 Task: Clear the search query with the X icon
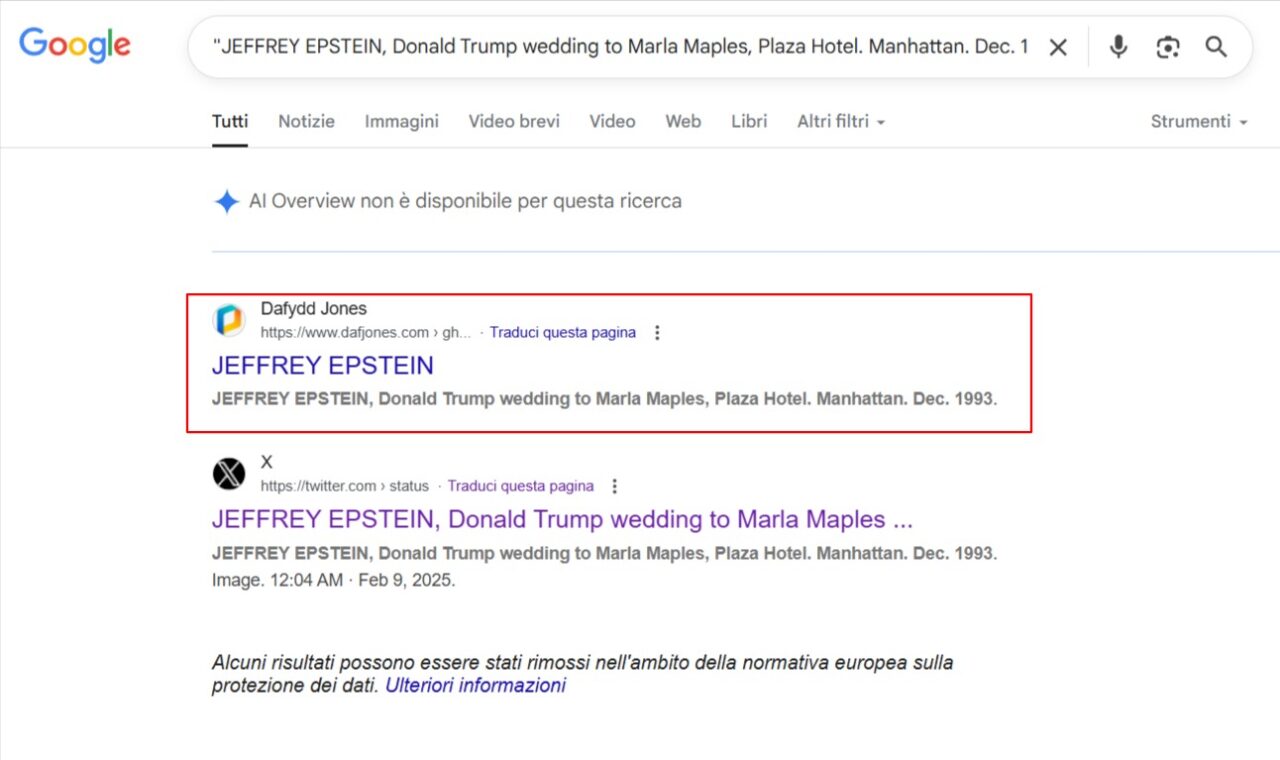coord(1058,47)
